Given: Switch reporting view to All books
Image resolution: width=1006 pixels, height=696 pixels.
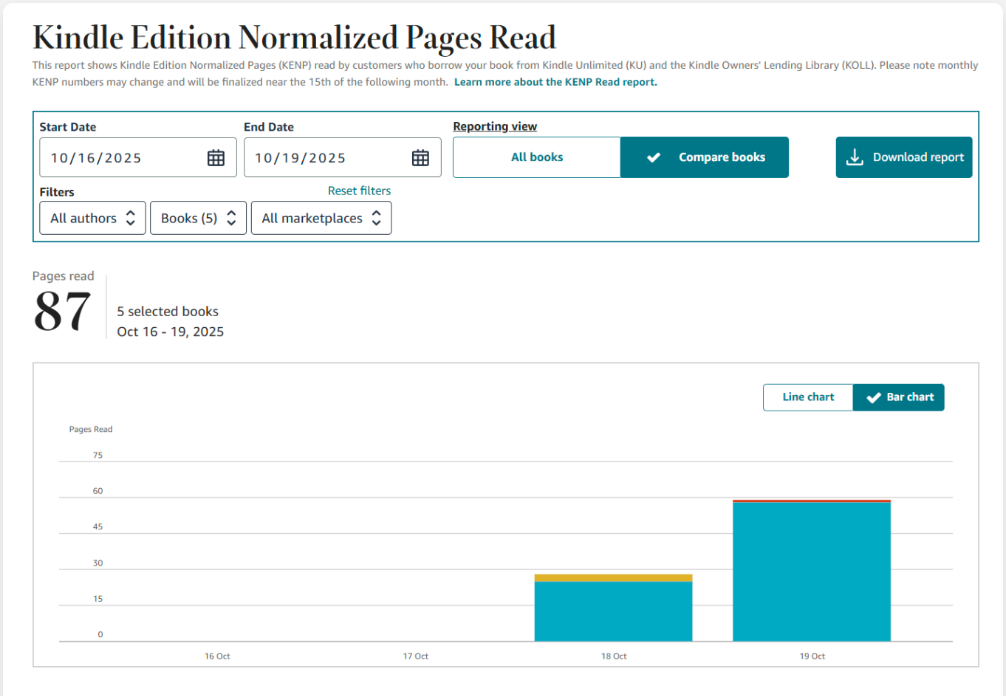Looking at the screenshot, I should click(x=537, y=158).
